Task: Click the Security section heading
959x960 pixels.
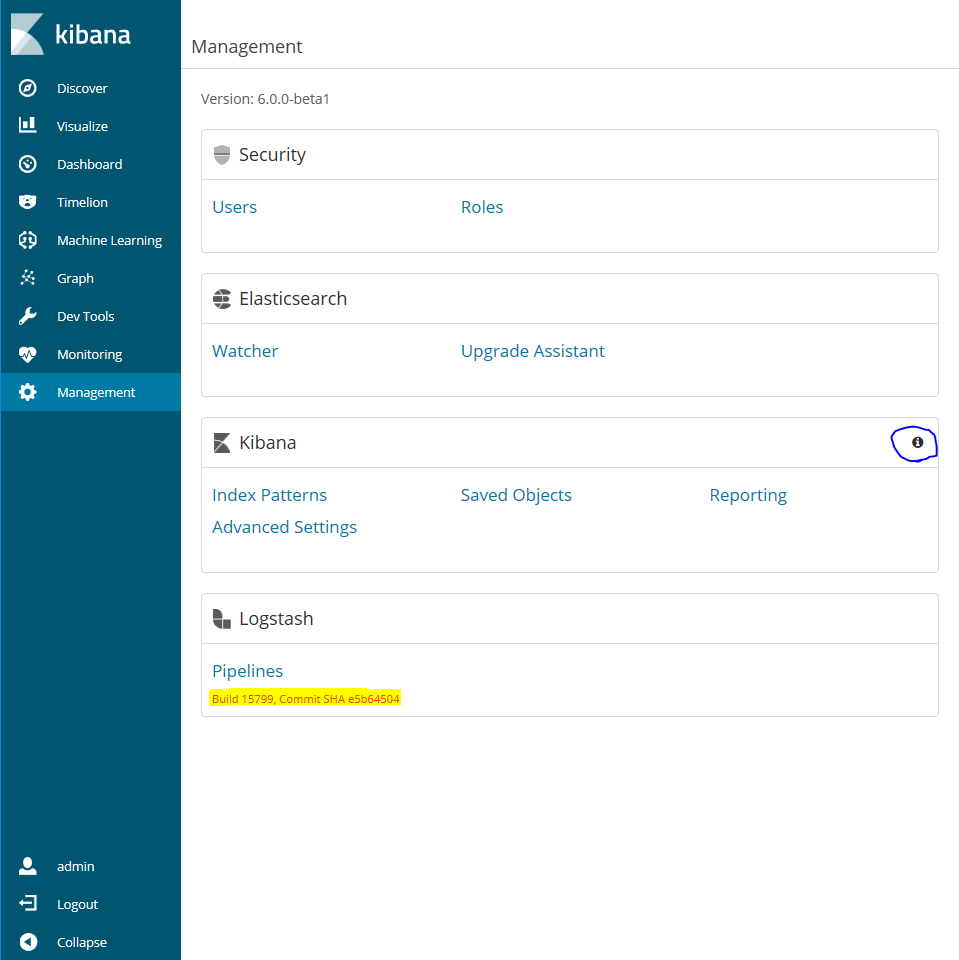Action: 272,155
